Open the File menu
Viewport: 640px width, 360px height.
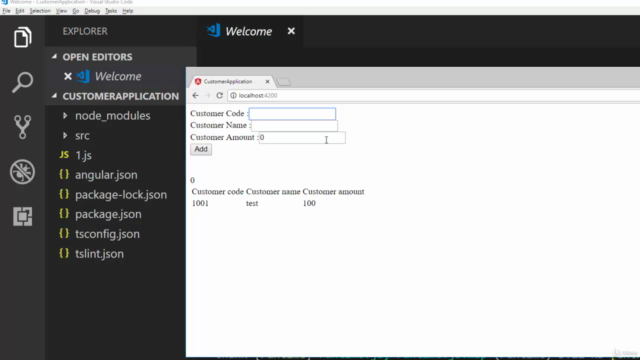(x=6, y=11)
